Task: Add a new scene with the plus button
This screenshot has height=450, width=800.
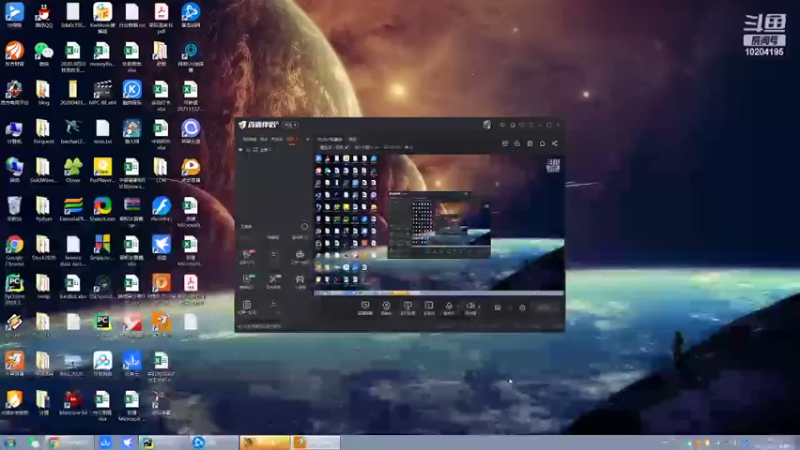Action: pyautogui.click(x=308, y=139)
